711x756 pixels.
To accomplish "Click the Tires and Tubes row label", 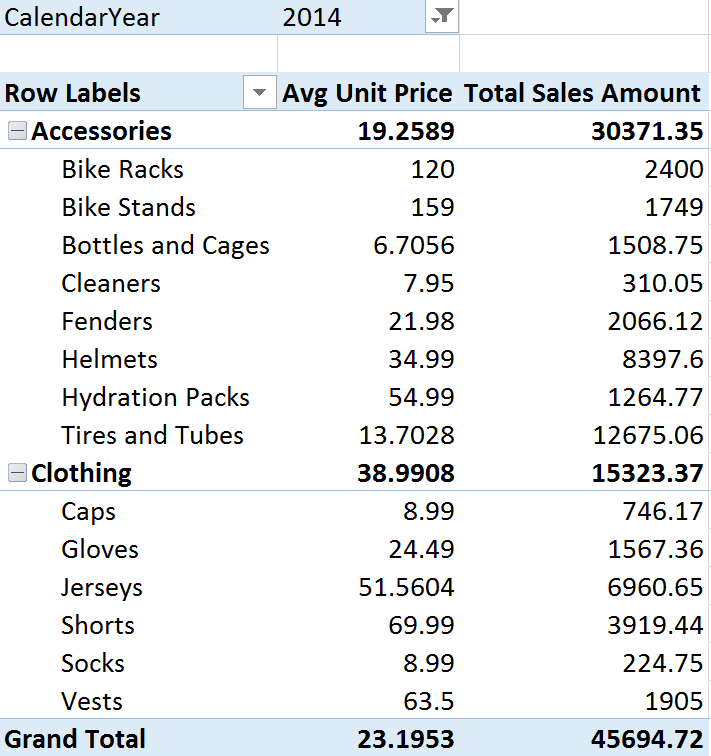I will (x=152, y=436).
